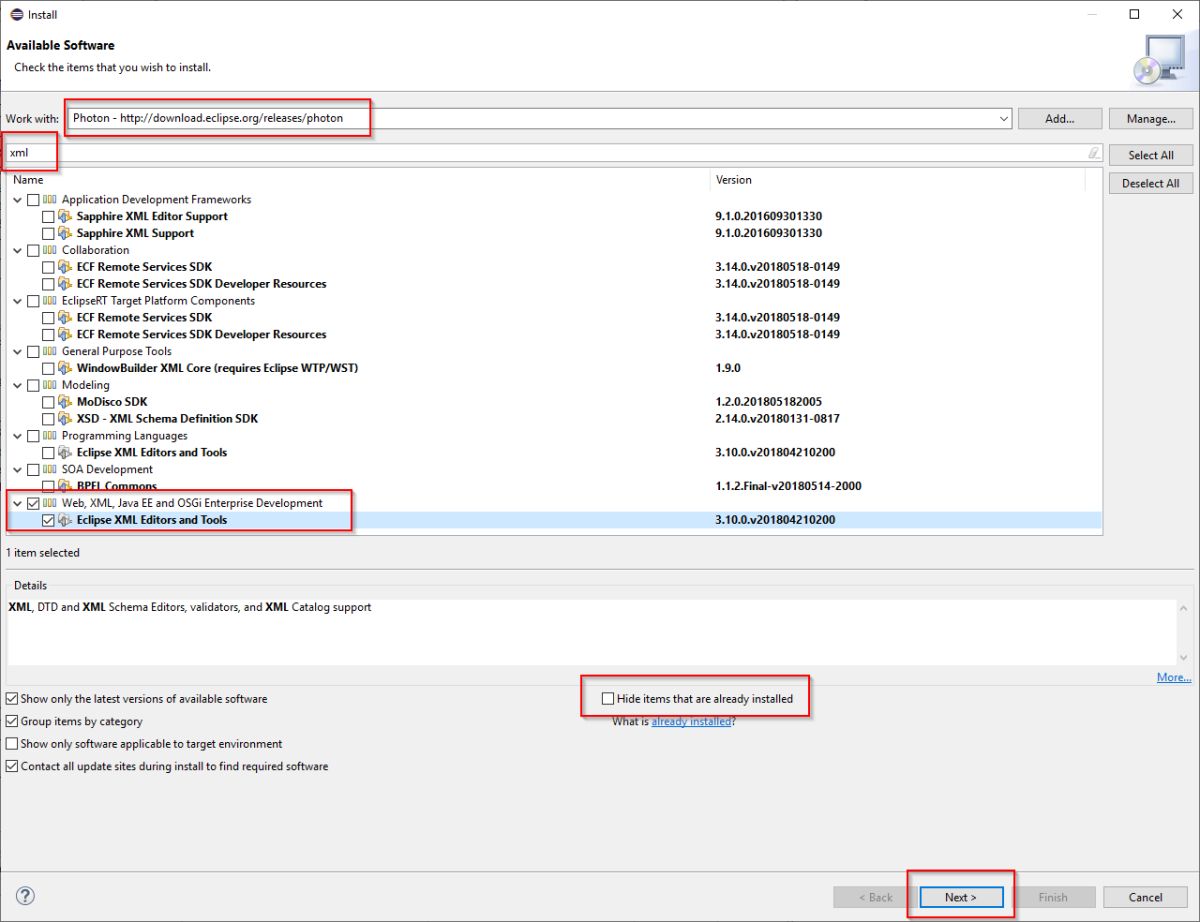Click the Next > button

pos(960,897)
